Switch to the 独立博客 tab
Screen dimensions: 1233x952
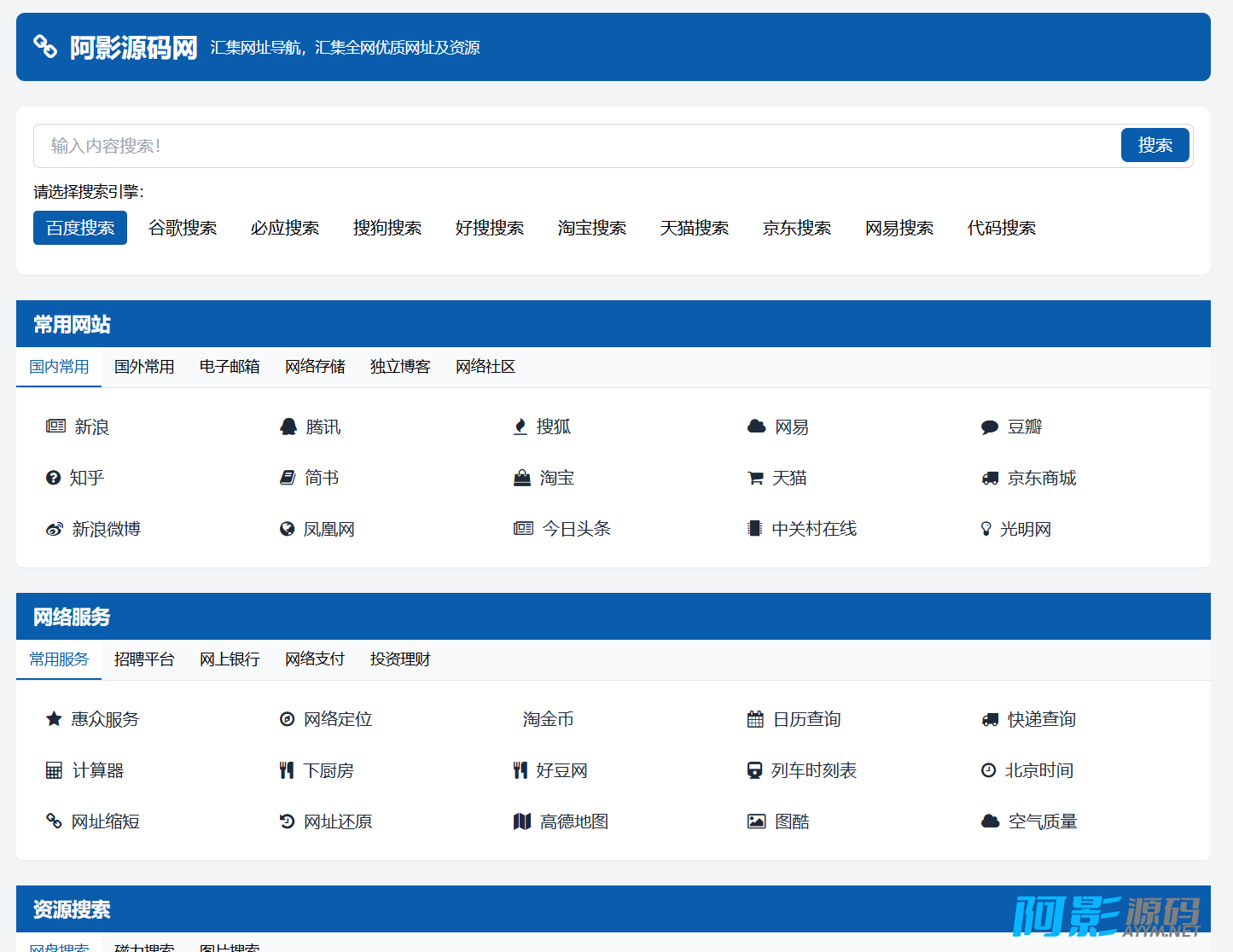click(400, 367)
